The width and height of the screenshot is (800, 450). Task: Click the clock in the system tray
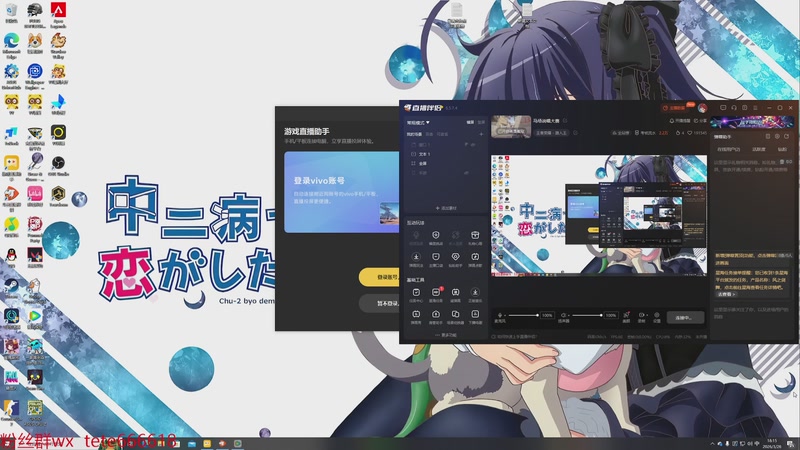(772, 443)
